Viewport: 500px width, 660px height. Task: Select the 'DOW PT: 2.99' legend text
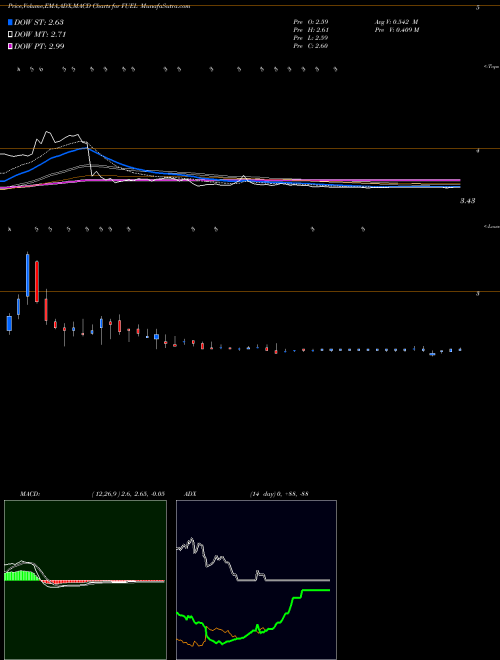pyautogui.click(x=39, y=46)
